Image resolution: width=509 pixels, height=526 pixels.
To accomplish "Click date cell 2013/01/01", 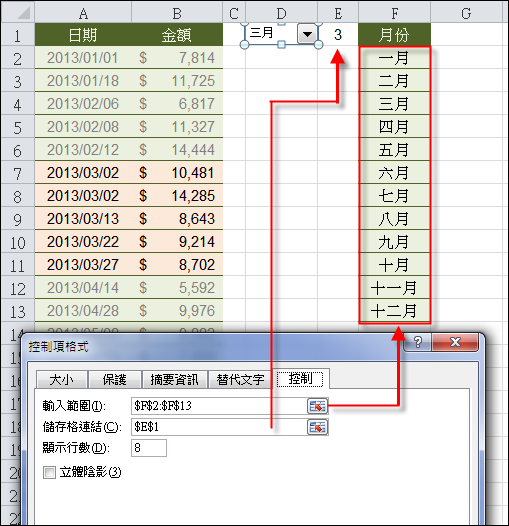I will (x=83, y=58).
